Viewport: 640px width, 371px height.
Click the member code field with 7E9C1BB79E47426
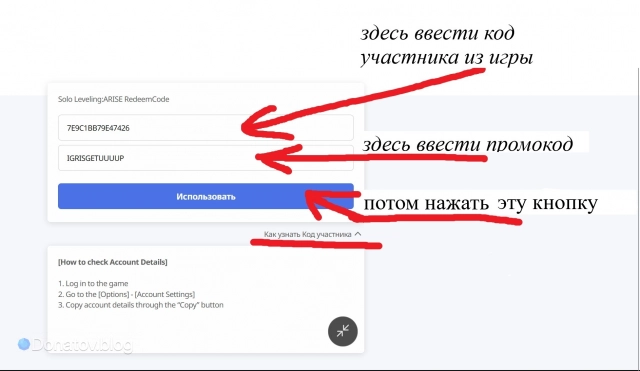pyautogui.click(x=206, y=128)
